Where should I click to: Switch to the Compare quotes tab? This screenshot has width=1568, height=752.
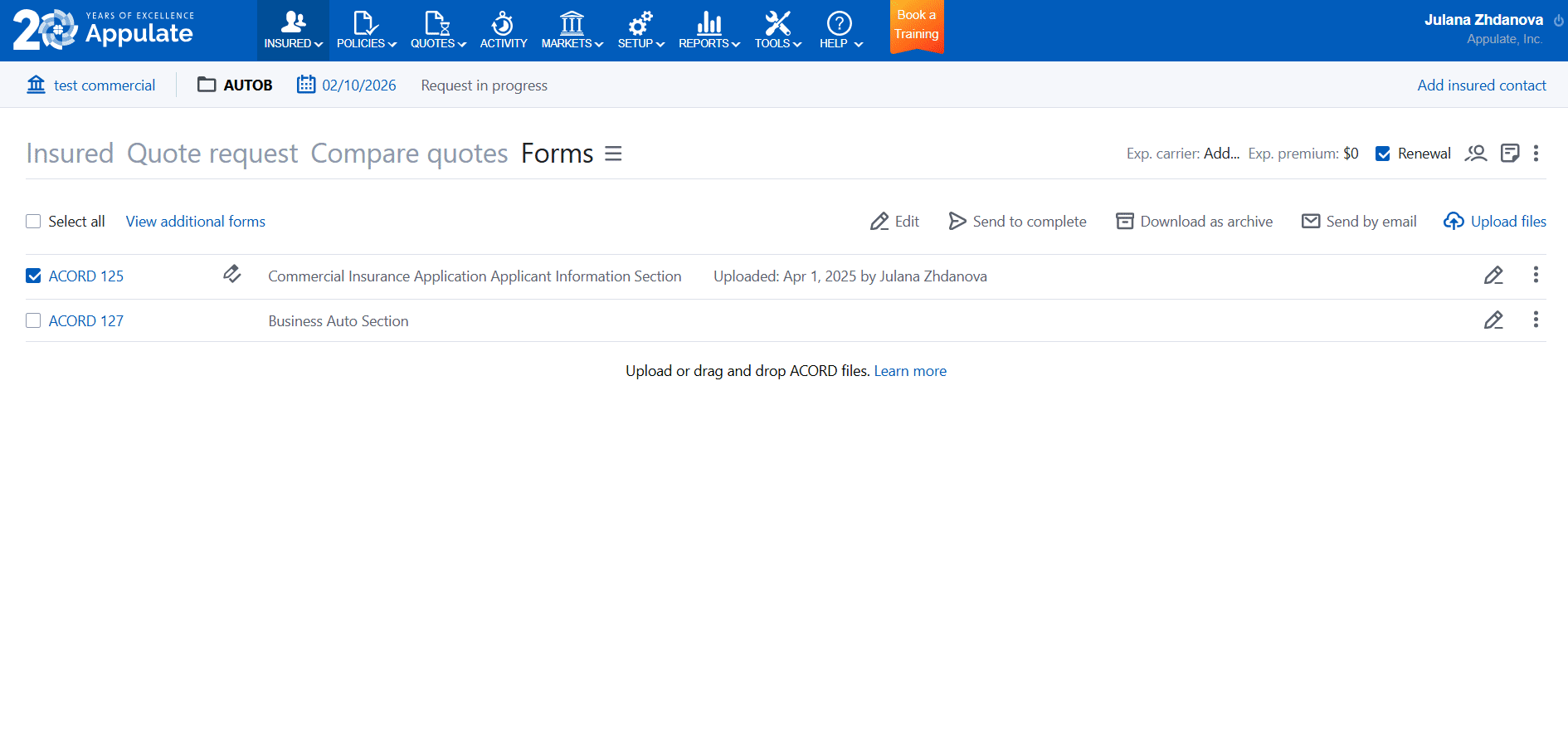coord(409,154)
